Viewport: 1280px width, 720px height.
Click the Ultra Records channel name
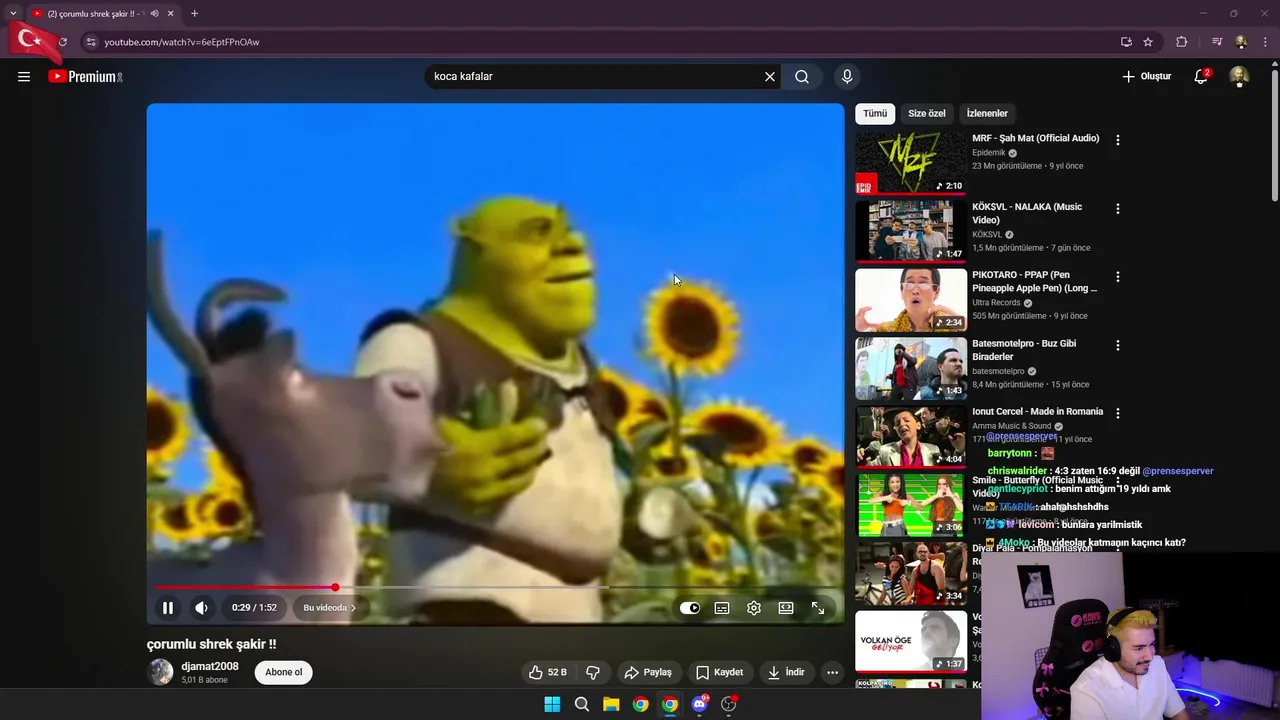pos(996,303)
